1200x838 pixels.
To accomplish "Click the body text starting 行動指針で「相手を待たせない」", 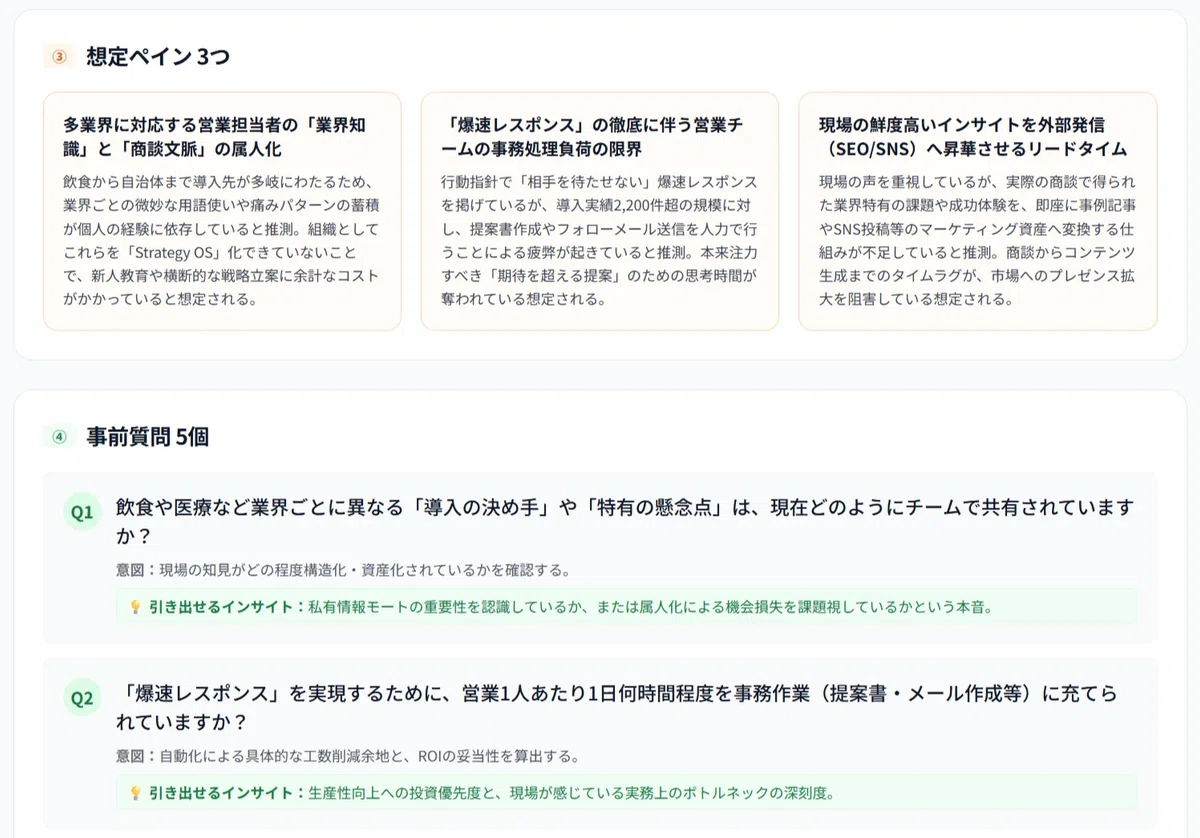I will (x=599, y=240).
